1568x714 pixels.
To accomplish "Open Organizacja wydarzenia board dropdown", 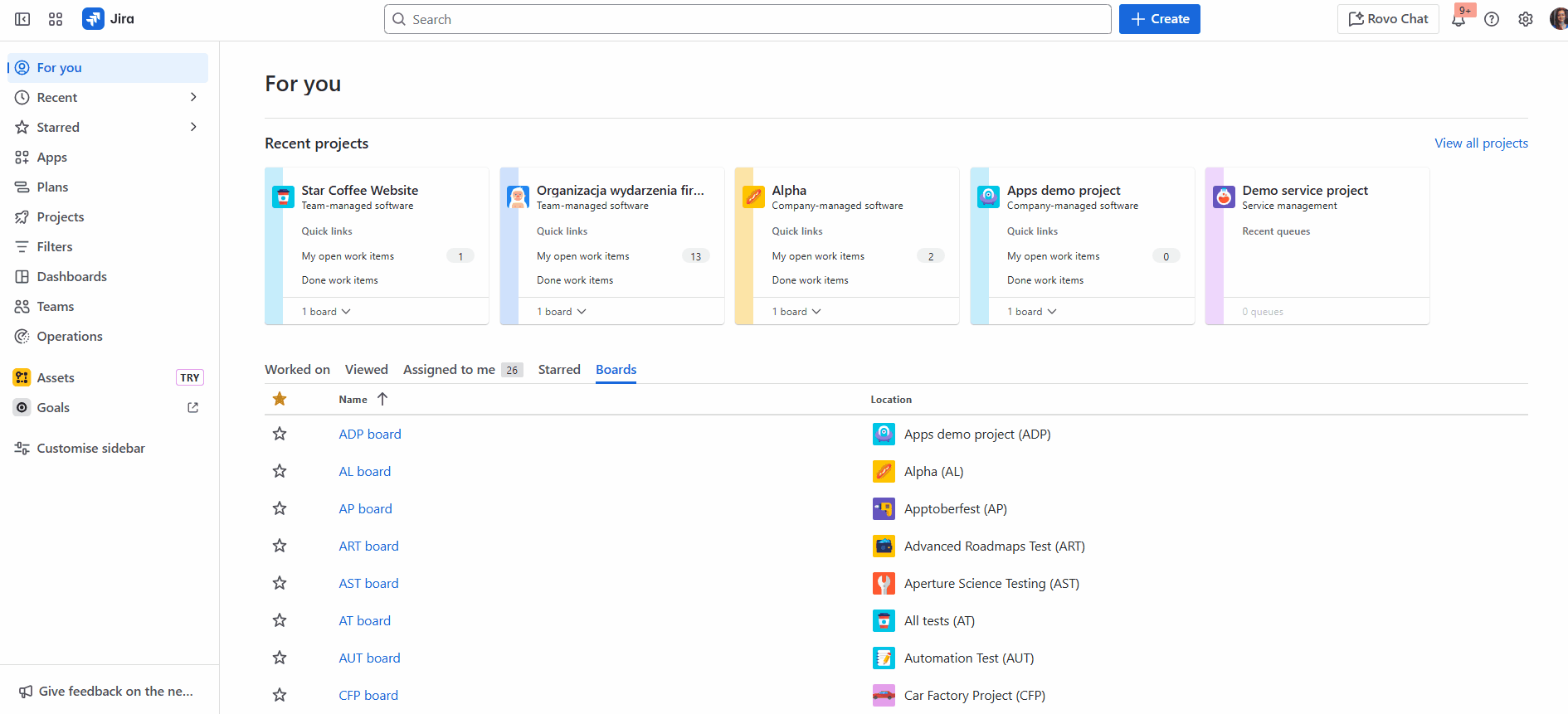I will [562, 312].
